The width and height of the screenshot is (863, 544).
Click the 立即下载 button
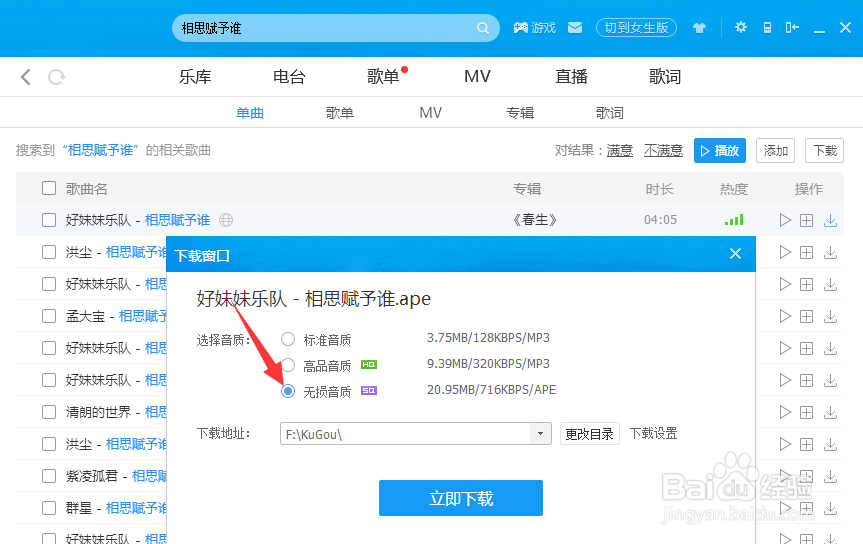[x=461, y=498]
